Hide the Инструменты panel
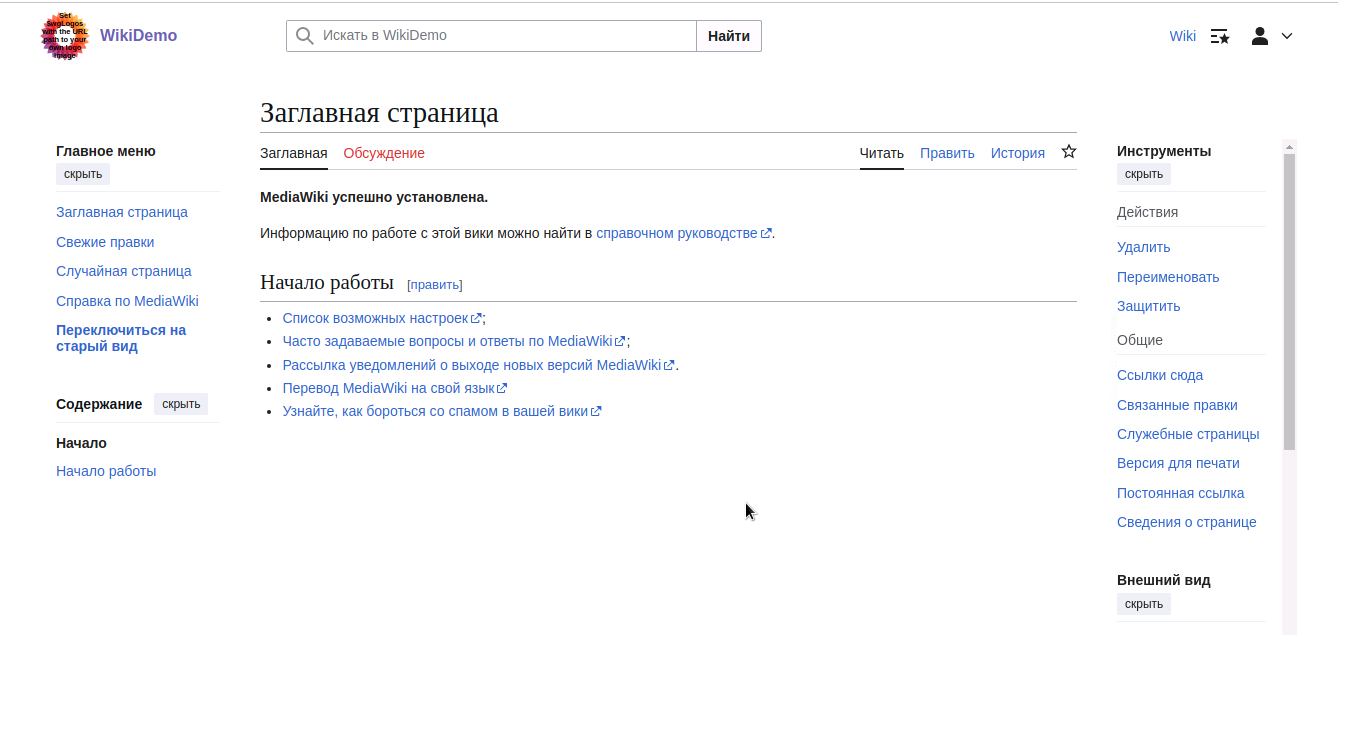This screenshot has width=1351, height=737. pos(1143,174)
